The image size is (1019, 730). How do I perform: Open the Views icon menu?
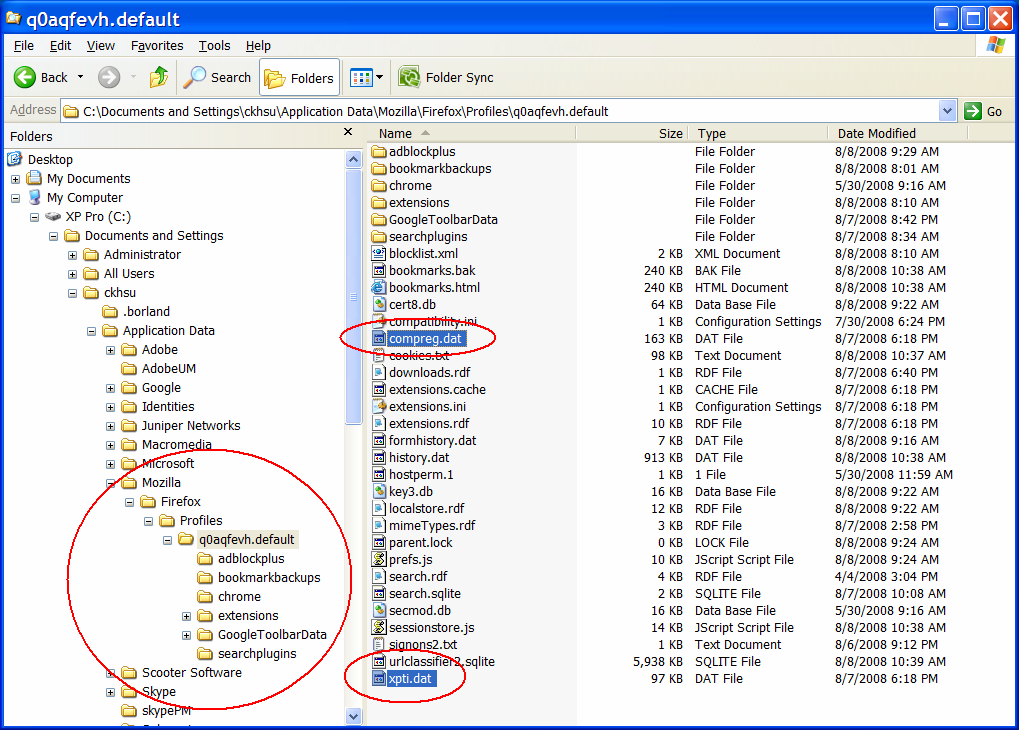(x=361, y=78)
